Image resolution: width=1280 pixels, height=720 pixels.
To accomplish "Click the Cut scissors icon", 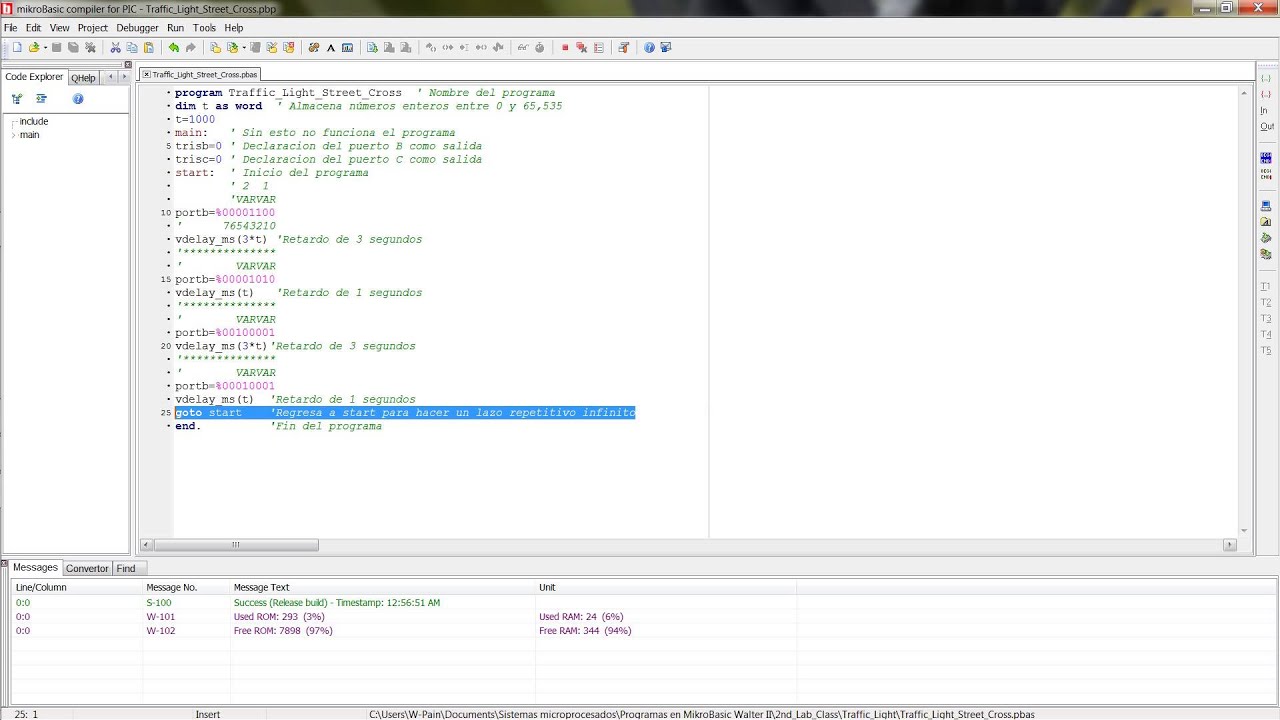I will tap(115, 47).
